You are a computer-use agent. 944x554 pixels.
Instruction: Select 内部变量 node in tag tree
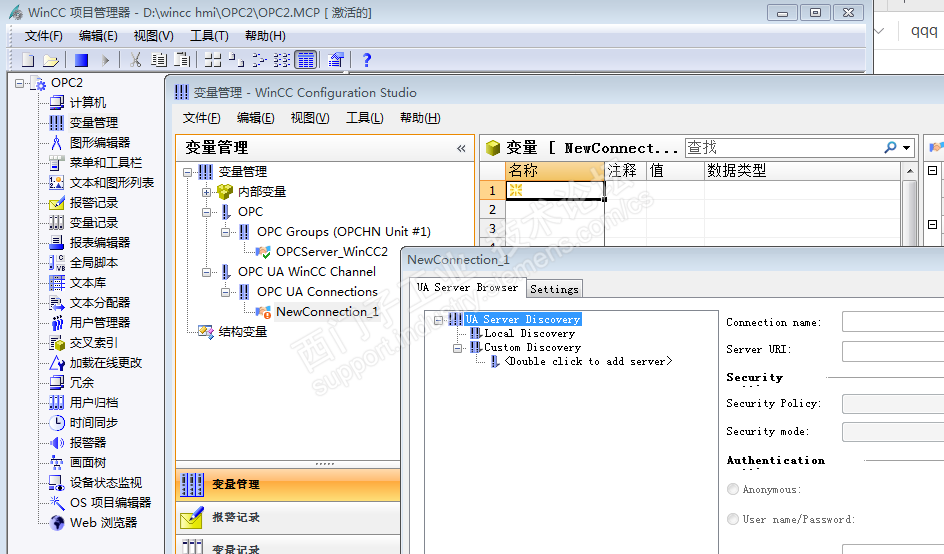(x=262, y=192)
